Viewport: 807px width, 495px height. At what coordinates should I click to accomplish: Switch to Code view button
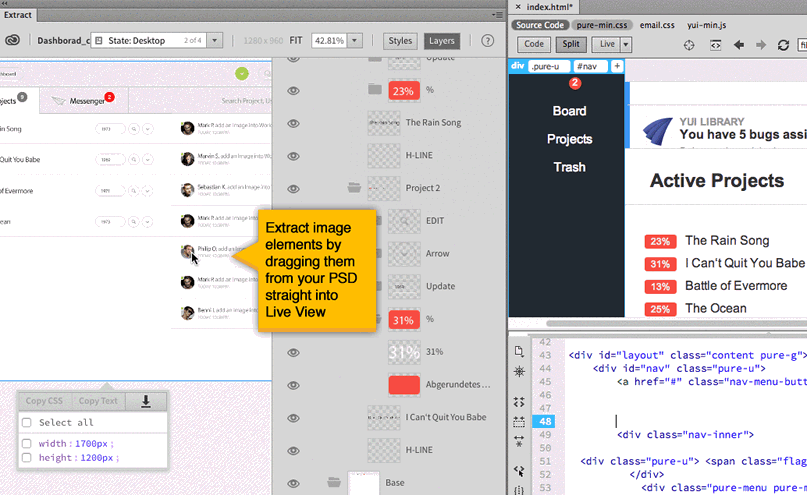tap(534, 44)
